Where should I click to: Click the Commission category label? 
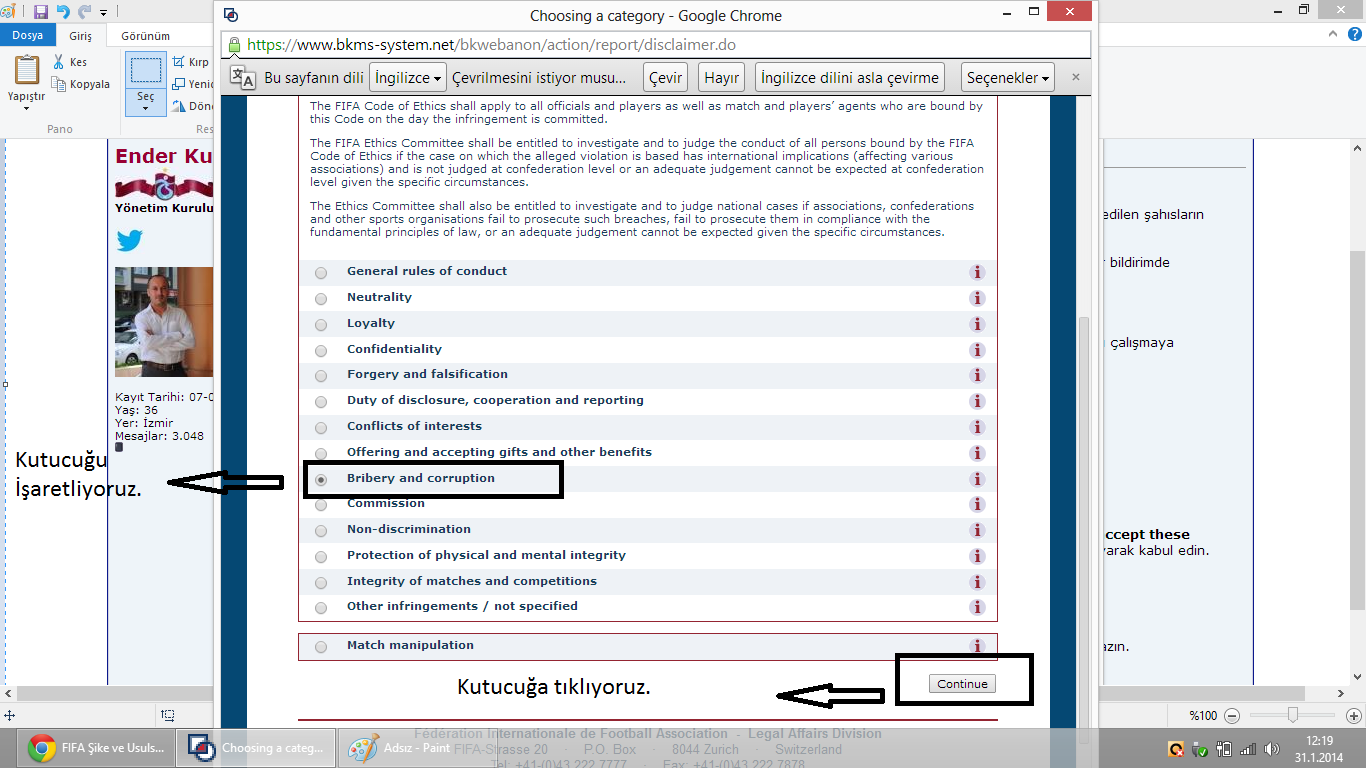pos(386,504)
